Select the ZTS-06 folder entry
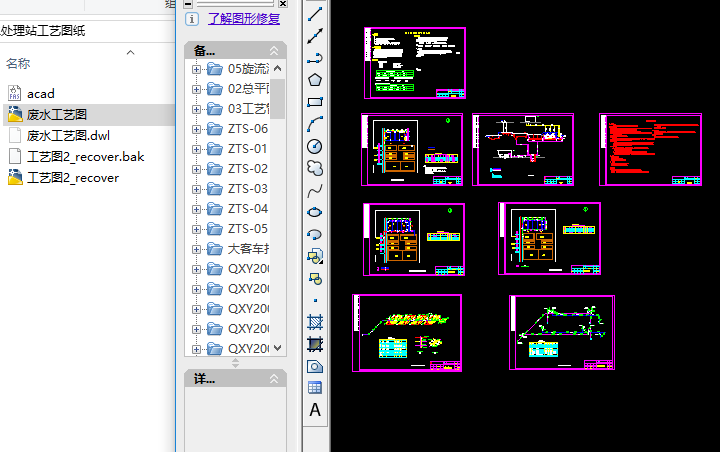The width and height of the screenshot is (720, 452). pos(237,129)
